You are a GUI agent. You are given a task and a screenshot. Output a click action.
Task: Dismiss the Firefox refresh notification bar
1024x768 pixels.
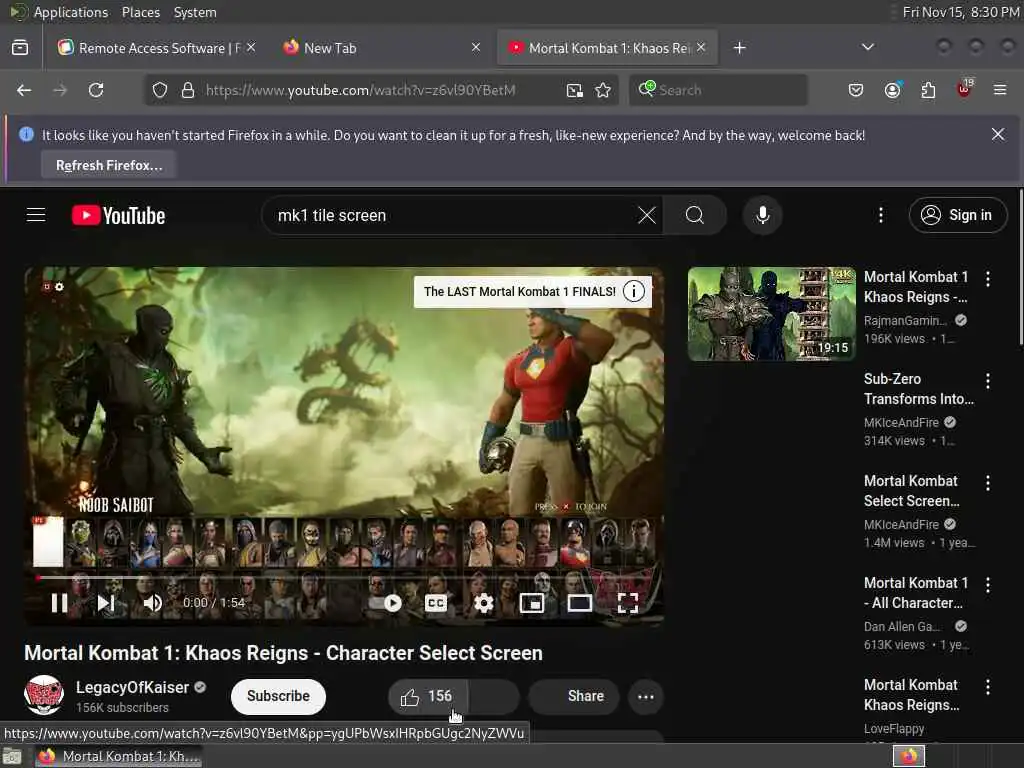click(x=998, y=134)
